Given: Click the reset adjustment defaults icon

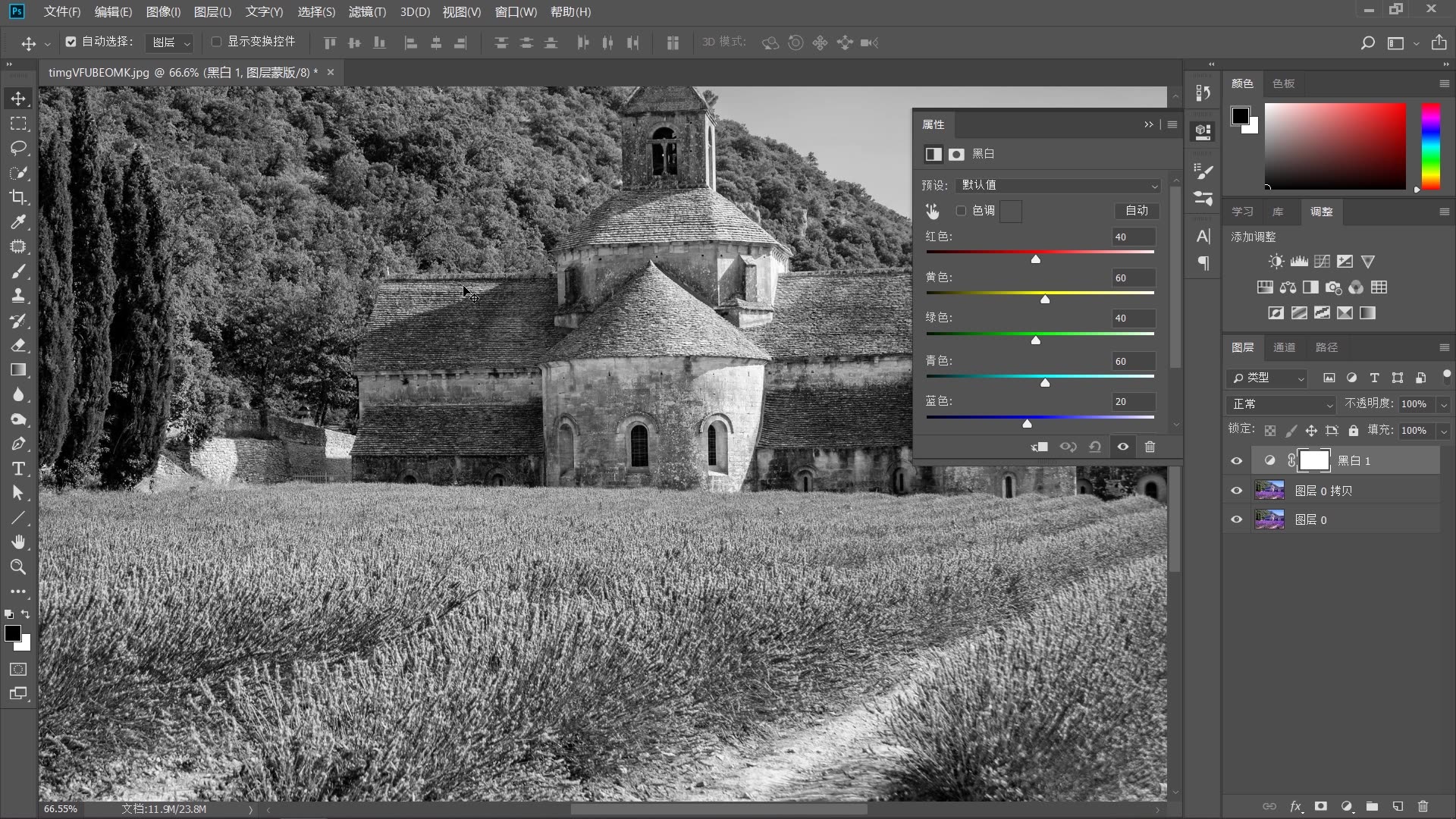Looking at the screenshot, I should (1095, 447).
